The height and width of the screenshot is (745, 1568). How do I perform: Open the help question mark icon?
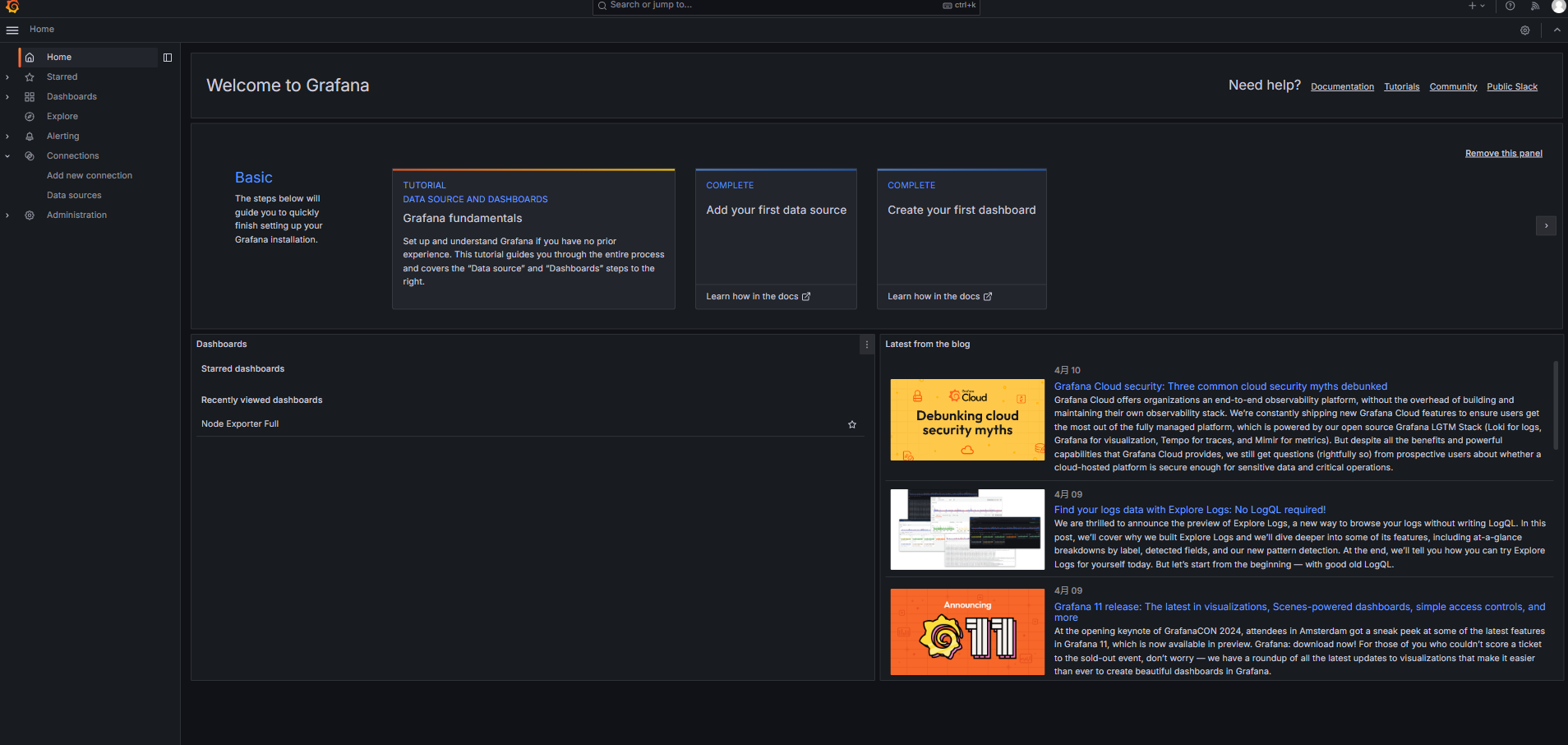coord(1510,6)
